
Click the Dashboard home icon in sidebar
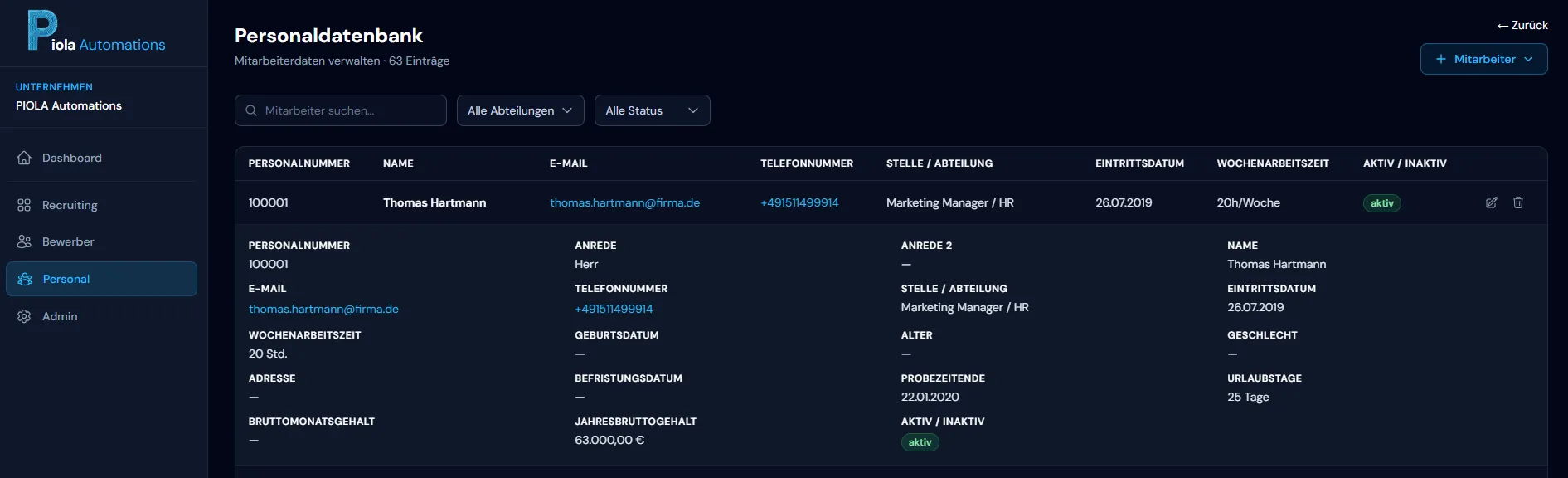coord(24,158)
